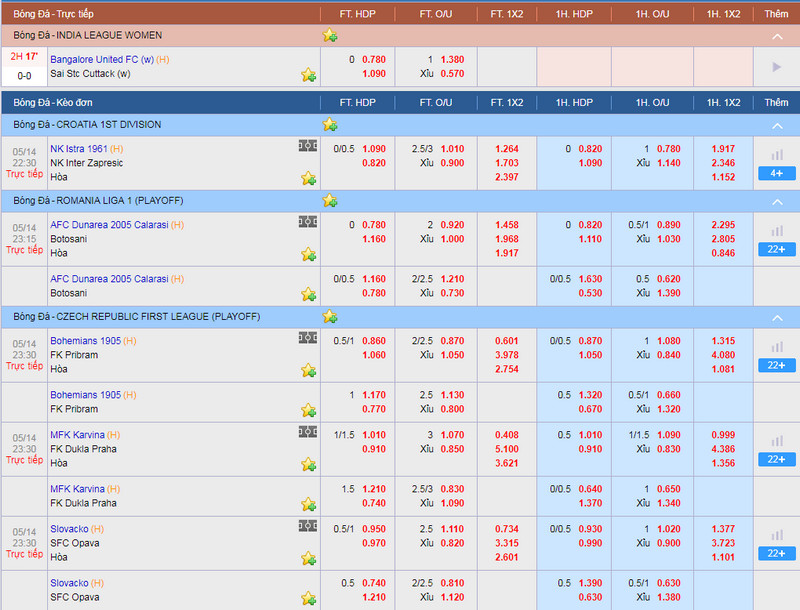Collapse the Romania Liga 1 (Playoff) section

point(776,201)
